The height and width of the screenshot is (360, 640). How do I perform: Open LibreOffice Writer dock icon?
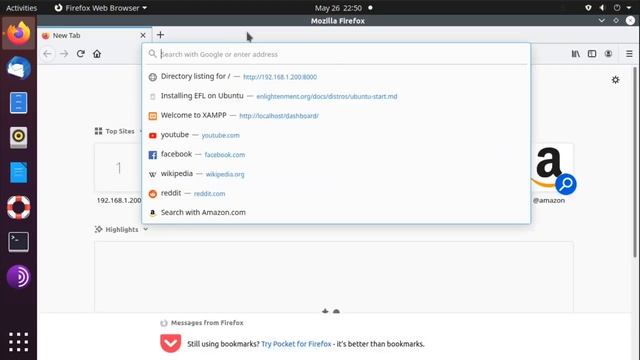coord(18,172)
